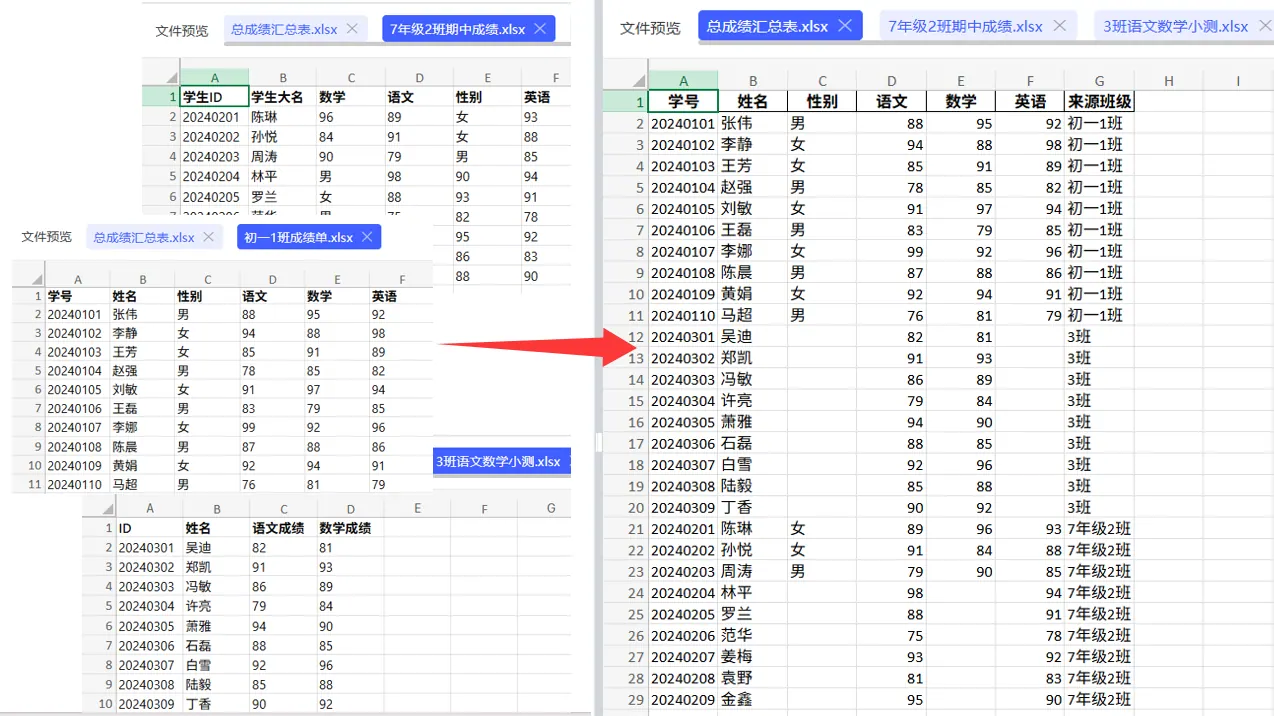Click 萧雅 name cell in 语文成绩 quiz sheet

pyautogui.click(x=216, y=626)
